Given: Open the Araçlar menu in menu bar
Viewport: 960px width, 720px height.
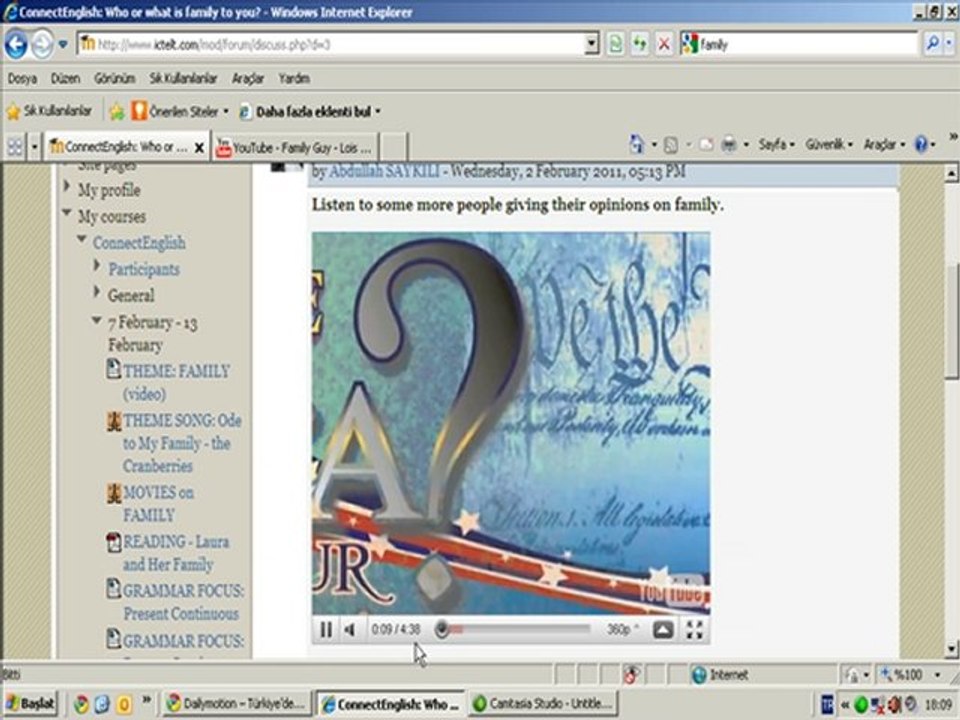Looking at the screenshot, I should tap(247, 78).
